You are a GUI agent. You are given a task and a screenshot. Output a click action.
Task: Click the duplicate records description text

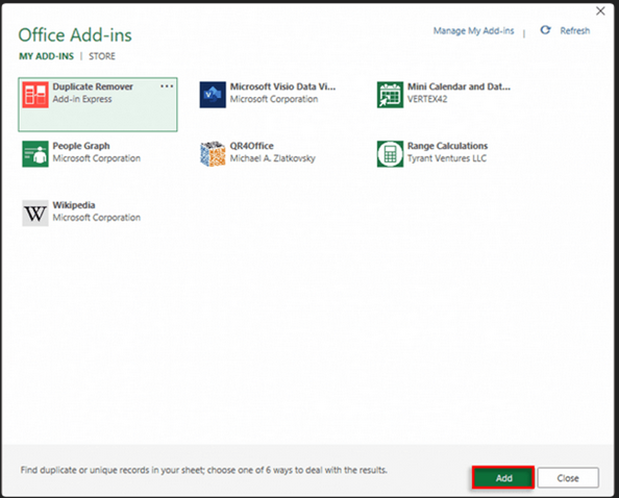pos(204,470)
